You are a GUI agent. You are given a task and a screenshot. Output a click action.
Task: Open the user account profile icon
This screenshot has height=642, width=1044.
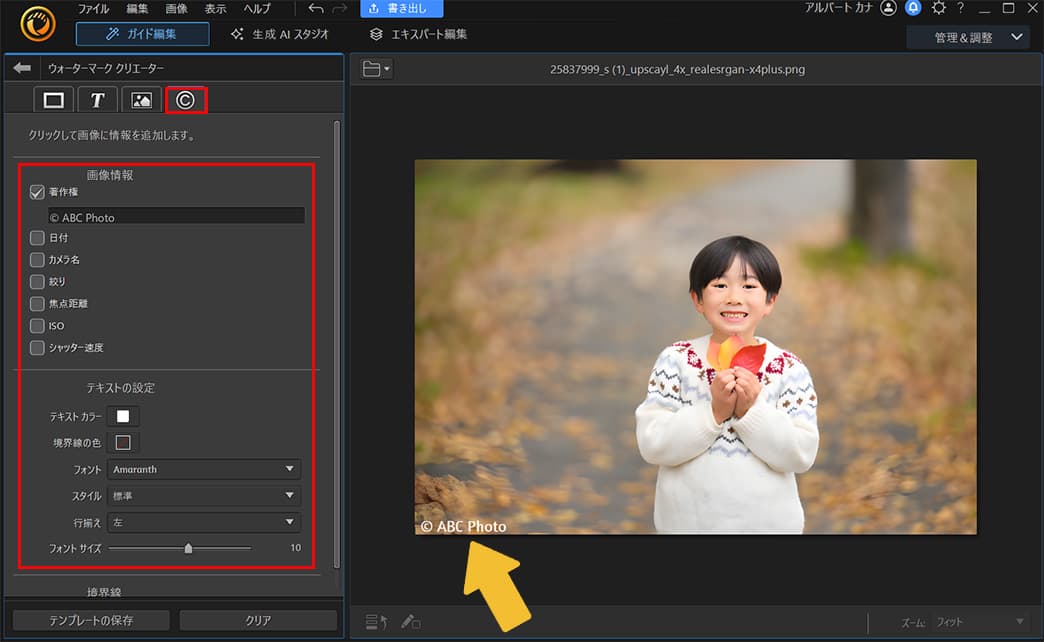pos(888,8)
